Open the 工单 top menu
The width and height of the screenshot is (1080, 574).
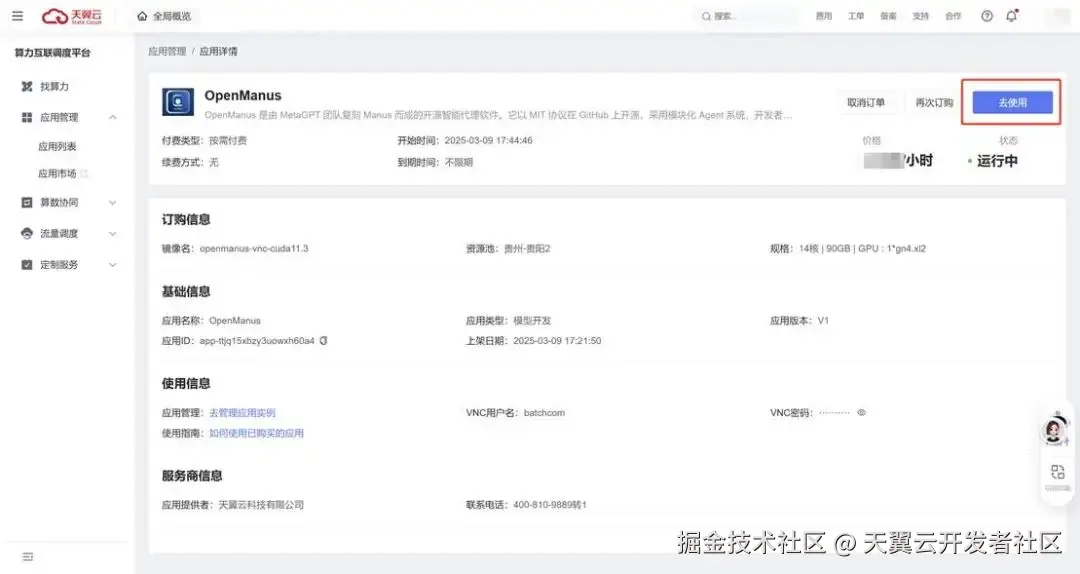coord(856,16)
